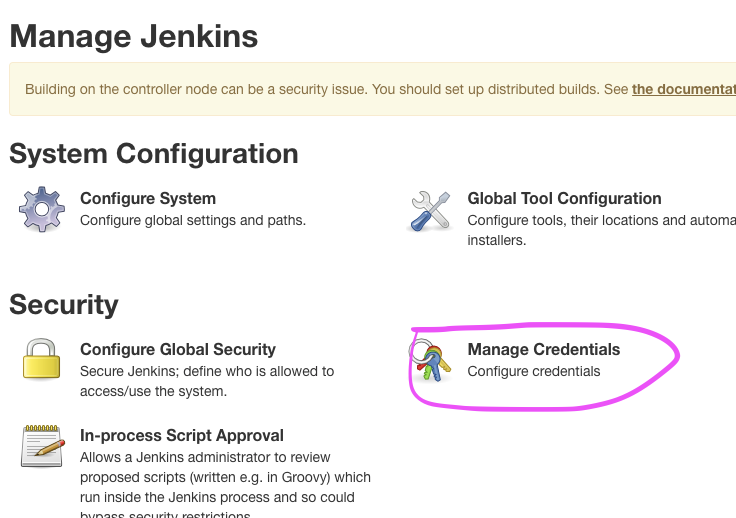This screenshot has width=736, height=518.
Task: Follow "the documentation" link in the warning
Action: pos(684,89)
